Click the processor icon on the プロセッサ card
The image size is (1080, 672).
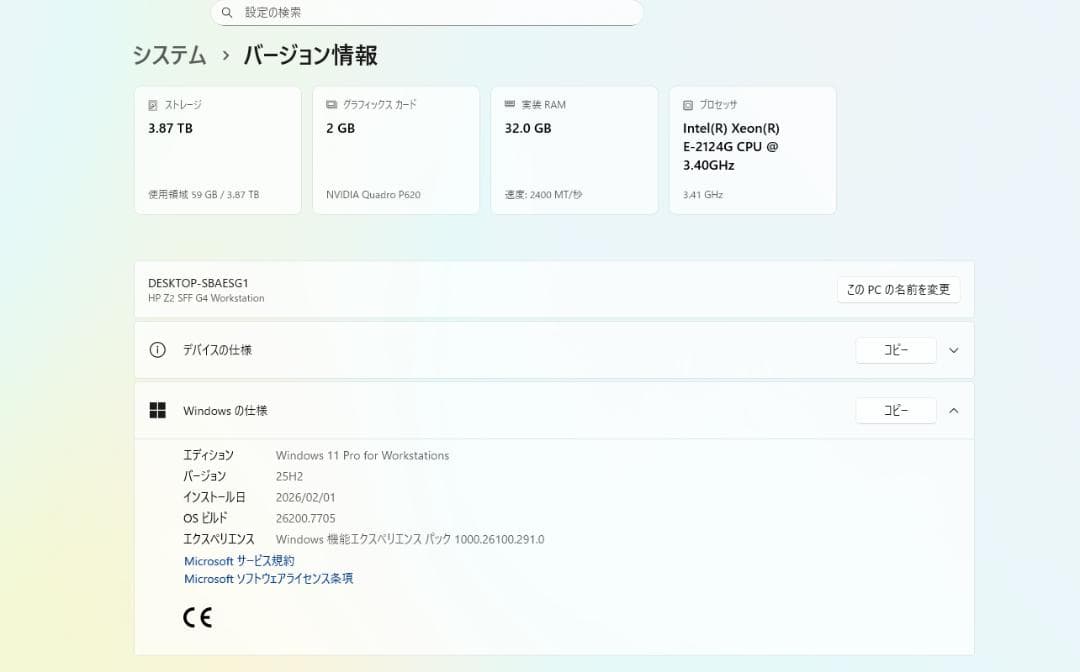(x=688, y=104)
